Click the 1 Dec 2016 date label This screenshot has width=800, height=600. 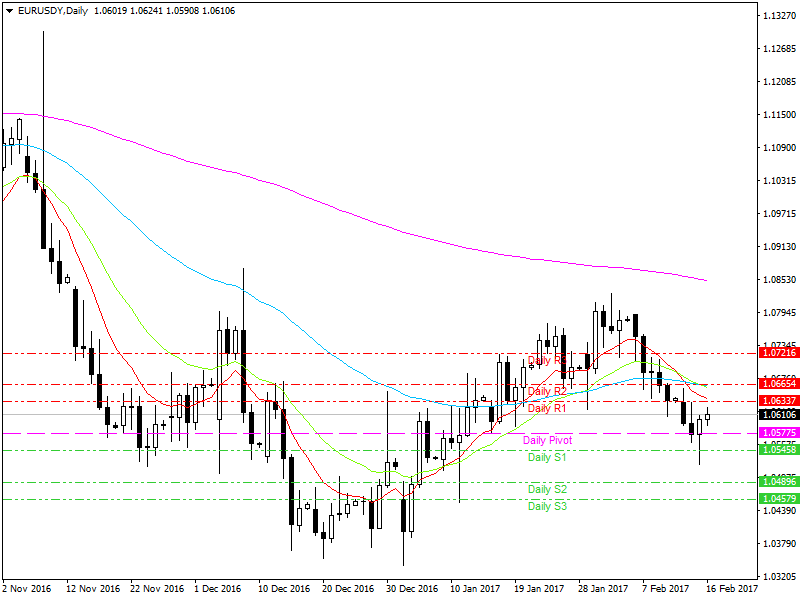tap(218, 589)
